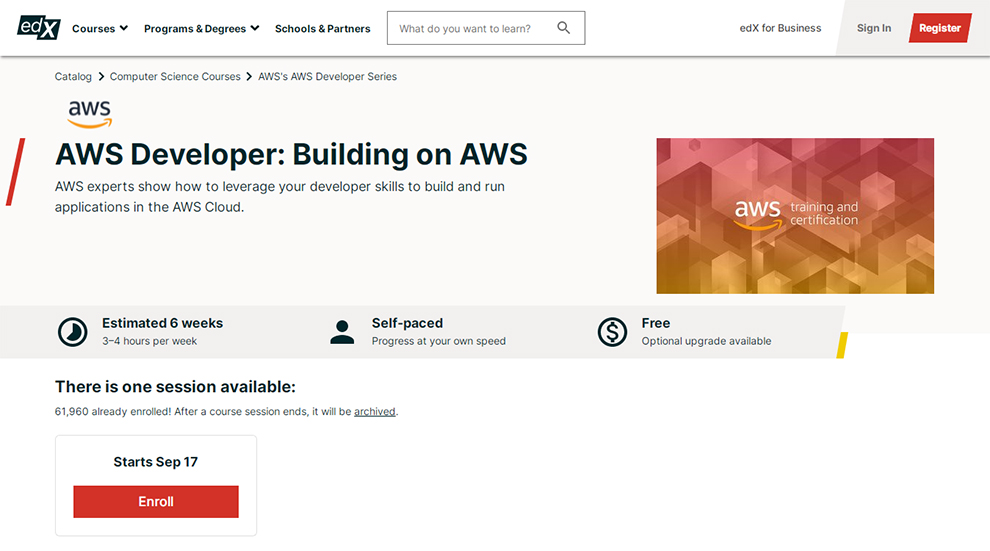Click the search magnifier icon

(x=563, y=28)
